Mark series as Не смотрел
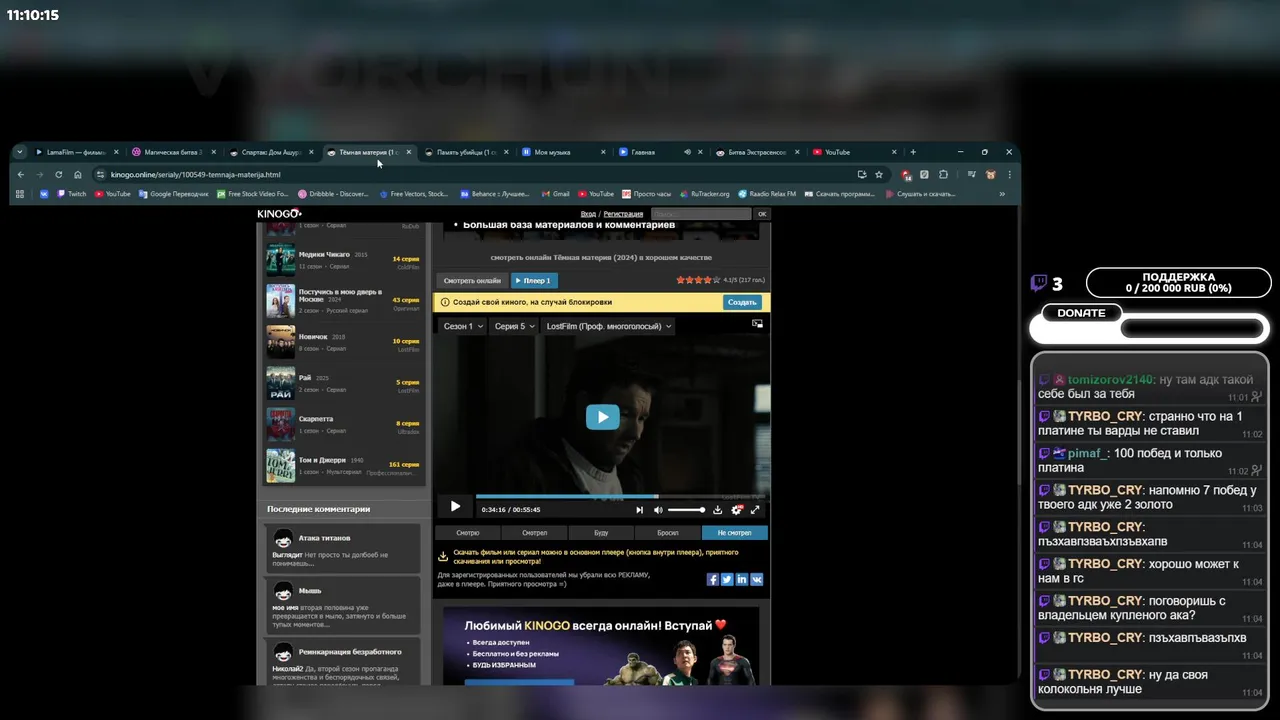This screenshot has width=1280, height=720. click(735, 533)
